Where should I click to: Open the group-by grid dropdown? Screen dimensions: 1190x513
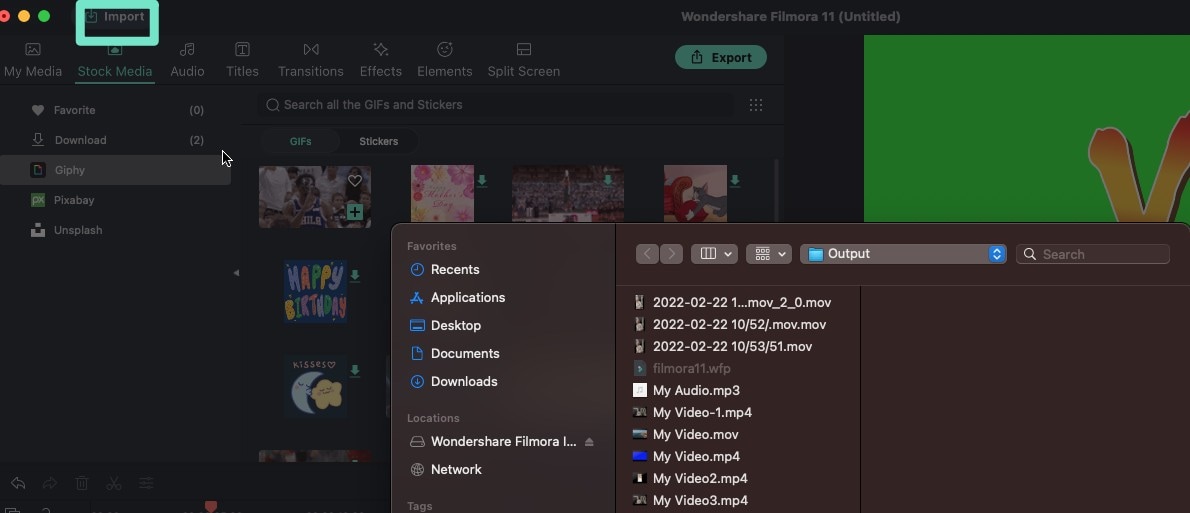[769, 254]
